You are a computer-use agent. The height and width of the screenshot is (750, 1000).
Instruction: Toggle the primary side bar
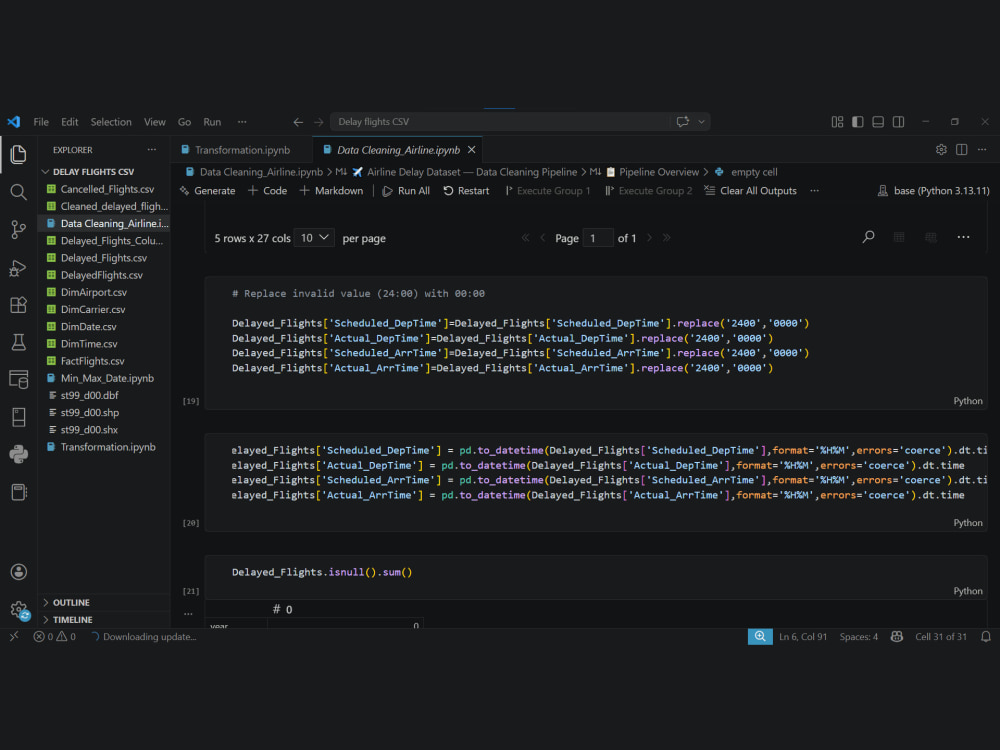858,122
